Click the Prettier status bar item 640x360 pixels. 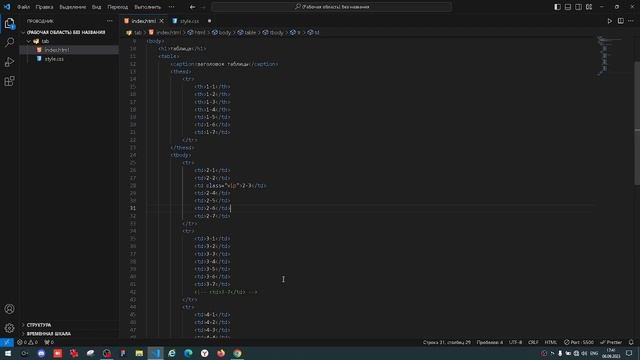click(611, 342)
